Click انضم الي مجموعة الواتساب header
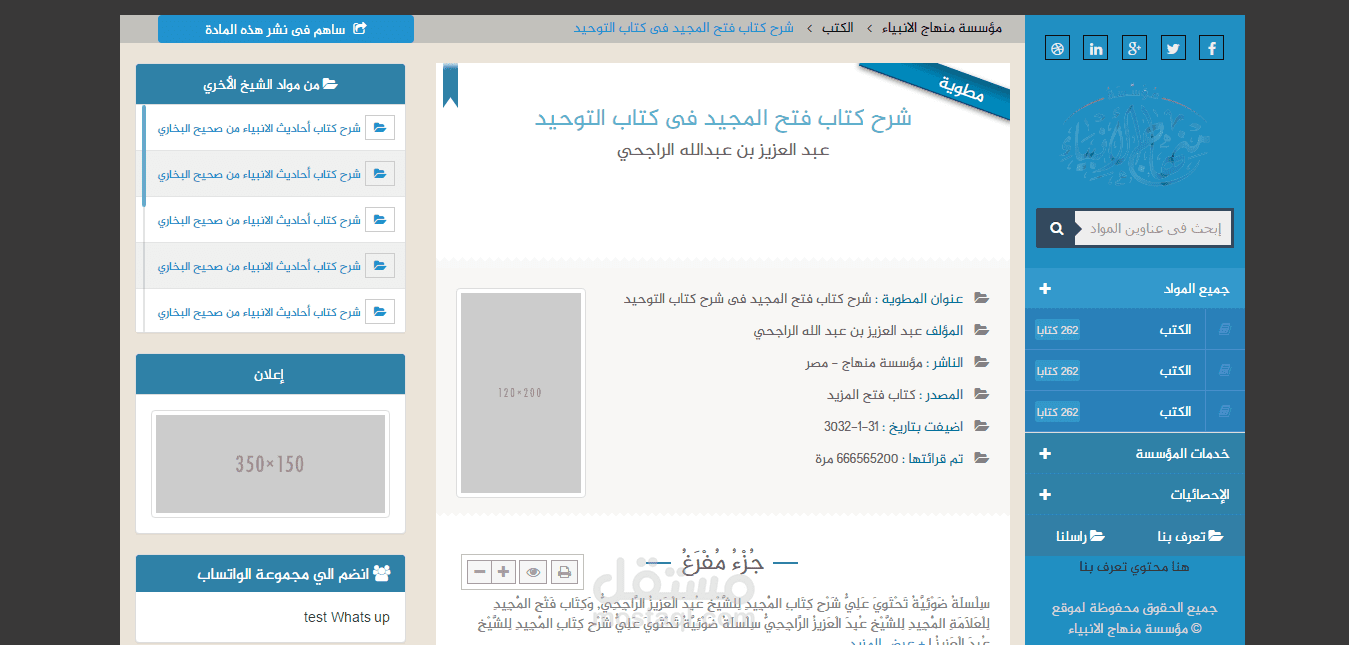 point(270,575)
